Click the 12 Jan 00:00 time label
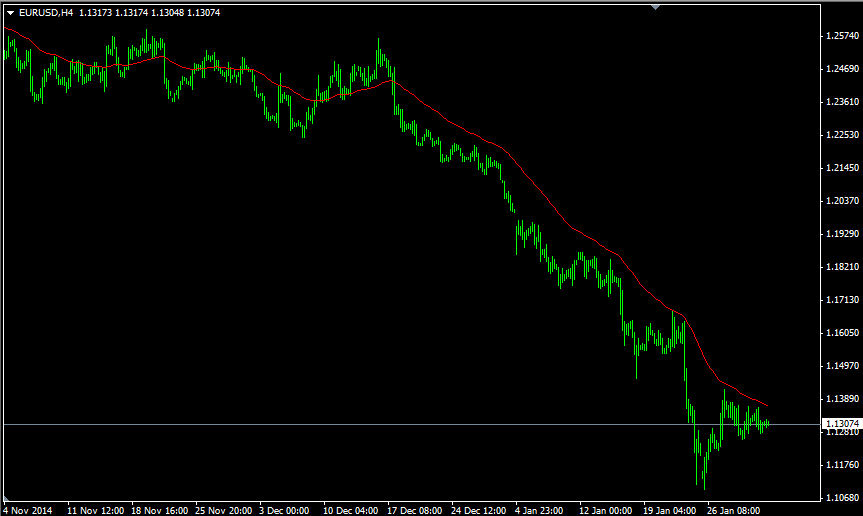 605,510
